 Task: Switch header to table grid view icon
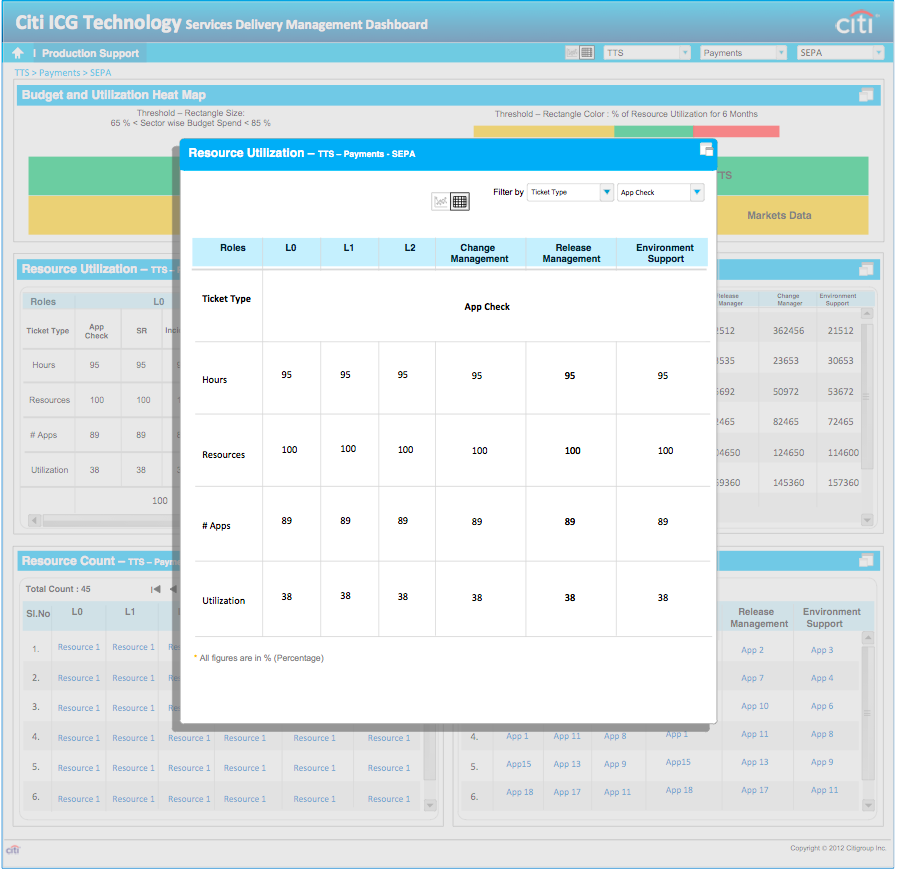(x=587, y=53)
